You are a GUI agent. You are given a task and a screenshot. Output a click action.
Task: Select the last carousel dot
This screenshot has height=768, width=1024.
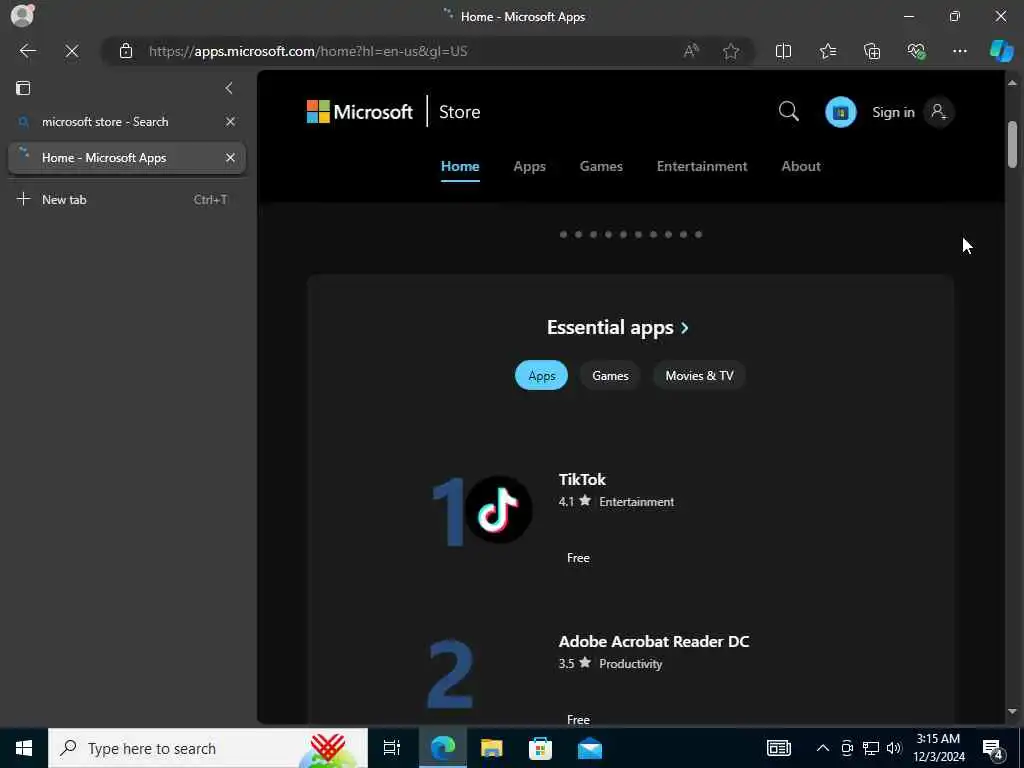point(698,234)
